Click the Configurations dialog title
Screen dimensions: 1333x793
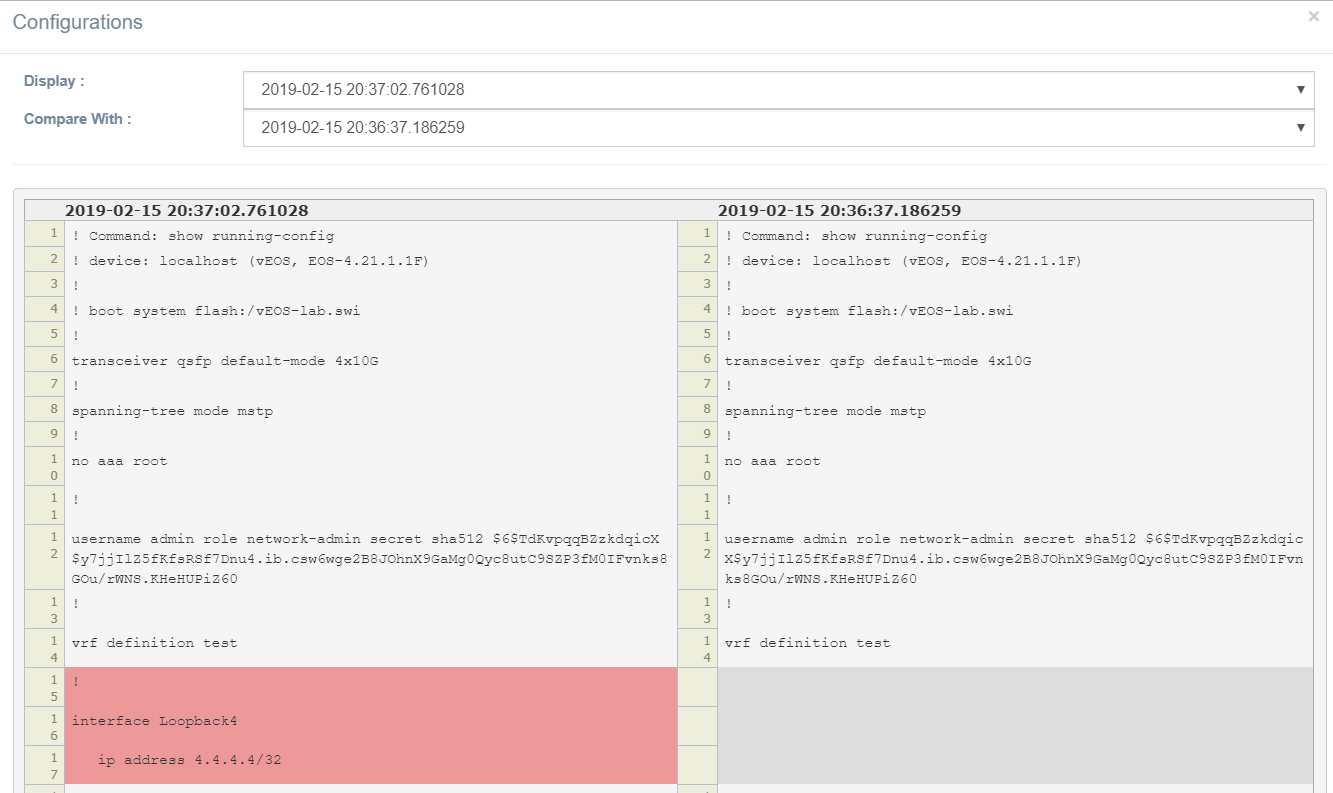pyautogui.click(x=78, y=22)
